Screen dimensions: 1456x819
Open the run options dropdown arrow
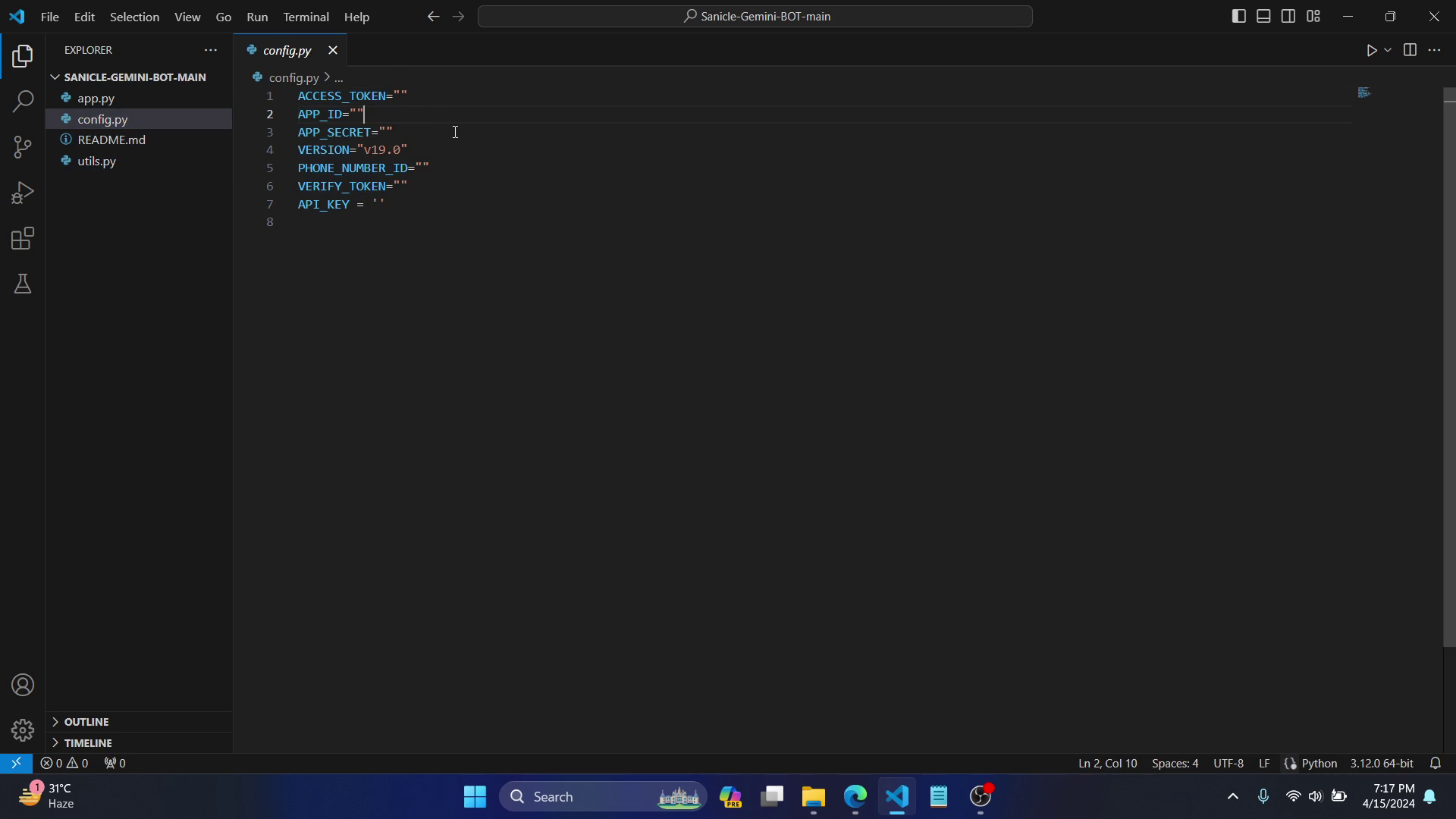1388,50
